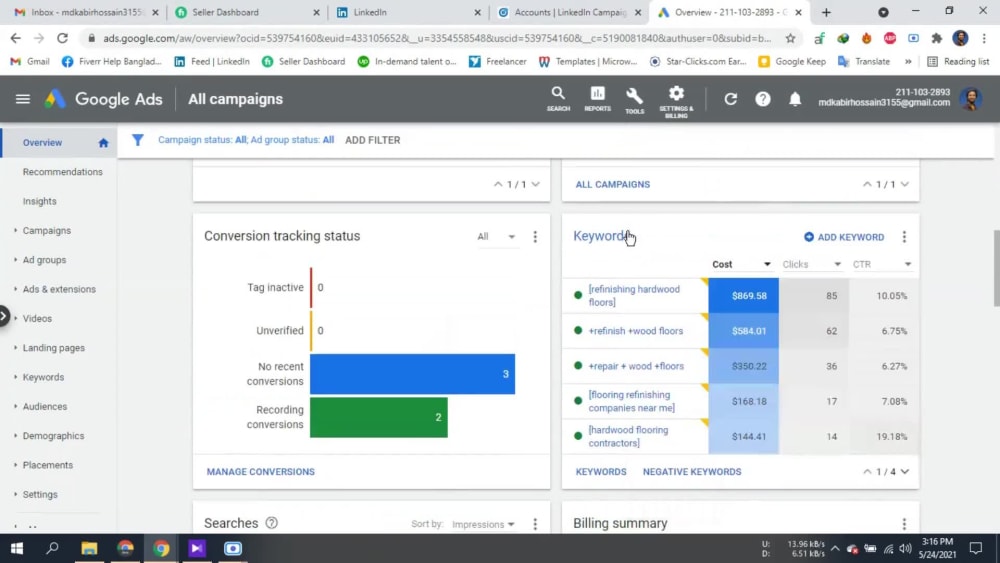The height and width of the screenshot is (563, 1000).
Task: Open File Explorer from taskbar
Action: [89, 548]
